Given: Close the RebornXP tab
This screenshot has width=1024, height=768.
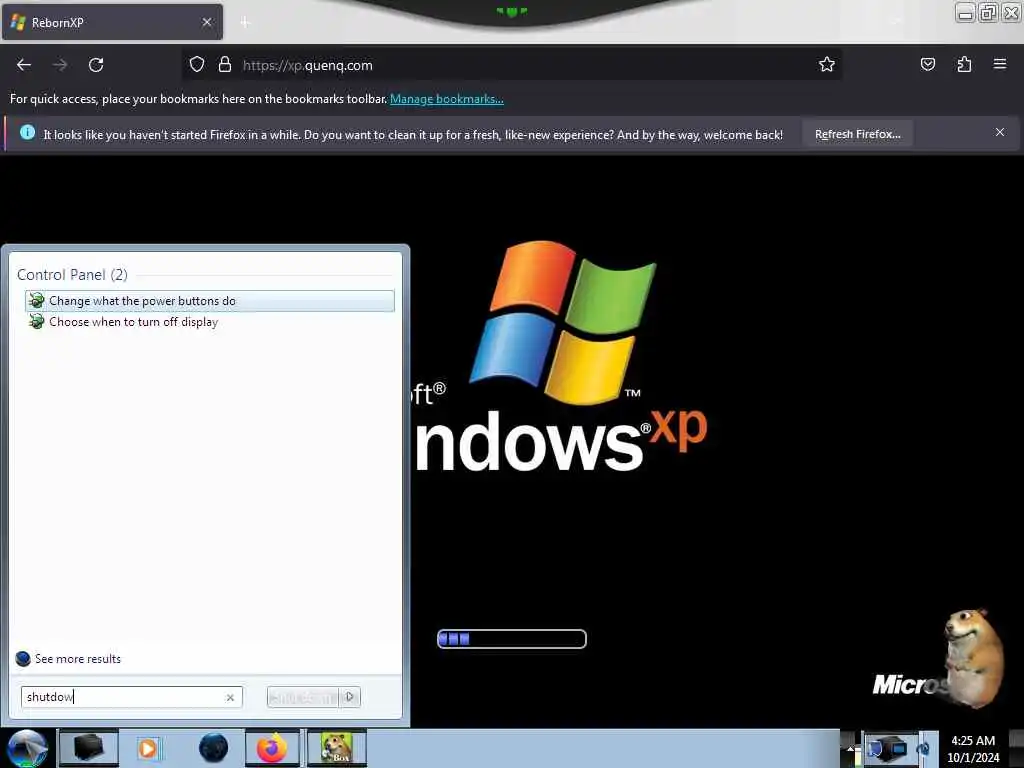Looking at the screenshot, I should 207,22.
